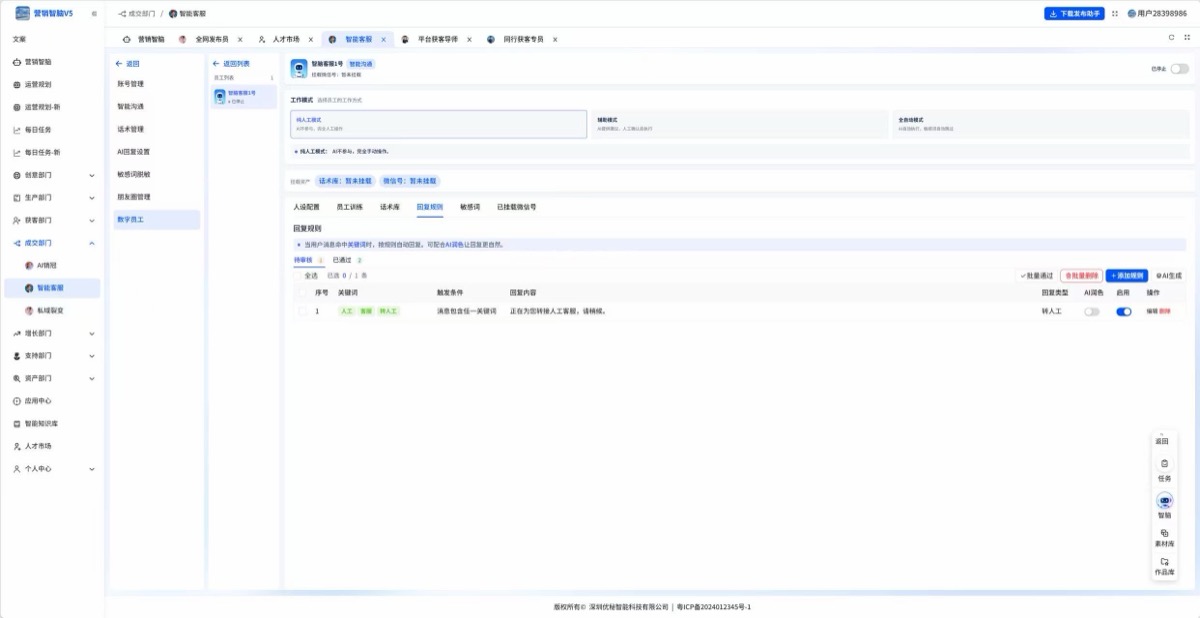Open 账号管理 in the secondary menu

[131, 84]
